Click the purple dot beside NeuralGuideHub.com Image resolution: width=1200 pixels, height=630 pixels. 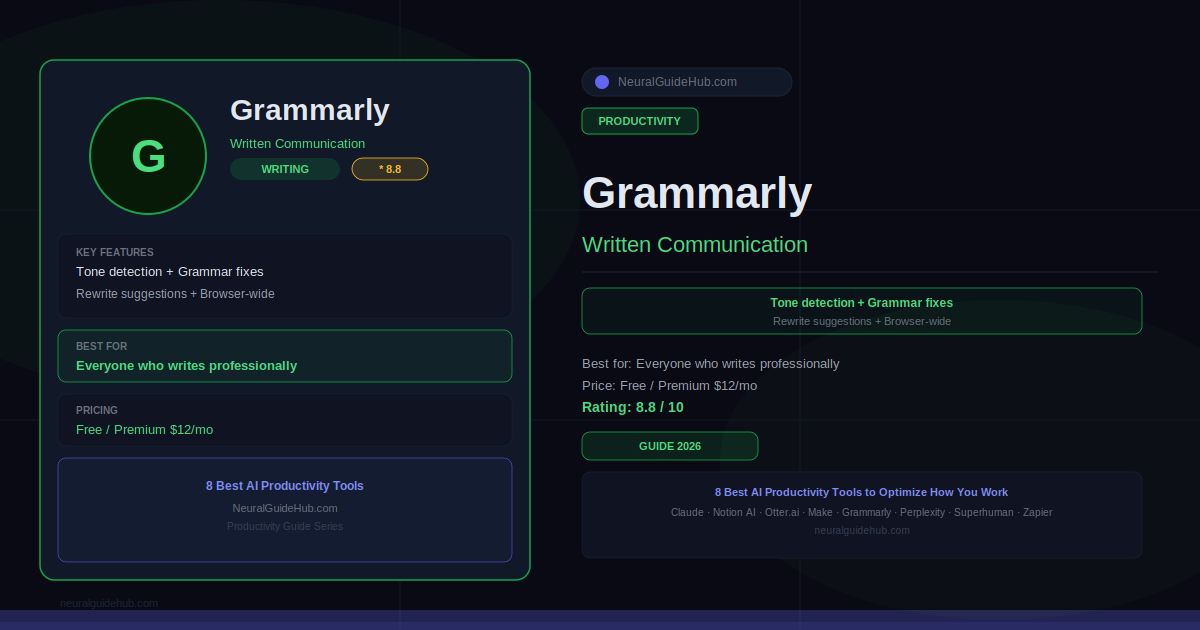(x=602, y=82)
